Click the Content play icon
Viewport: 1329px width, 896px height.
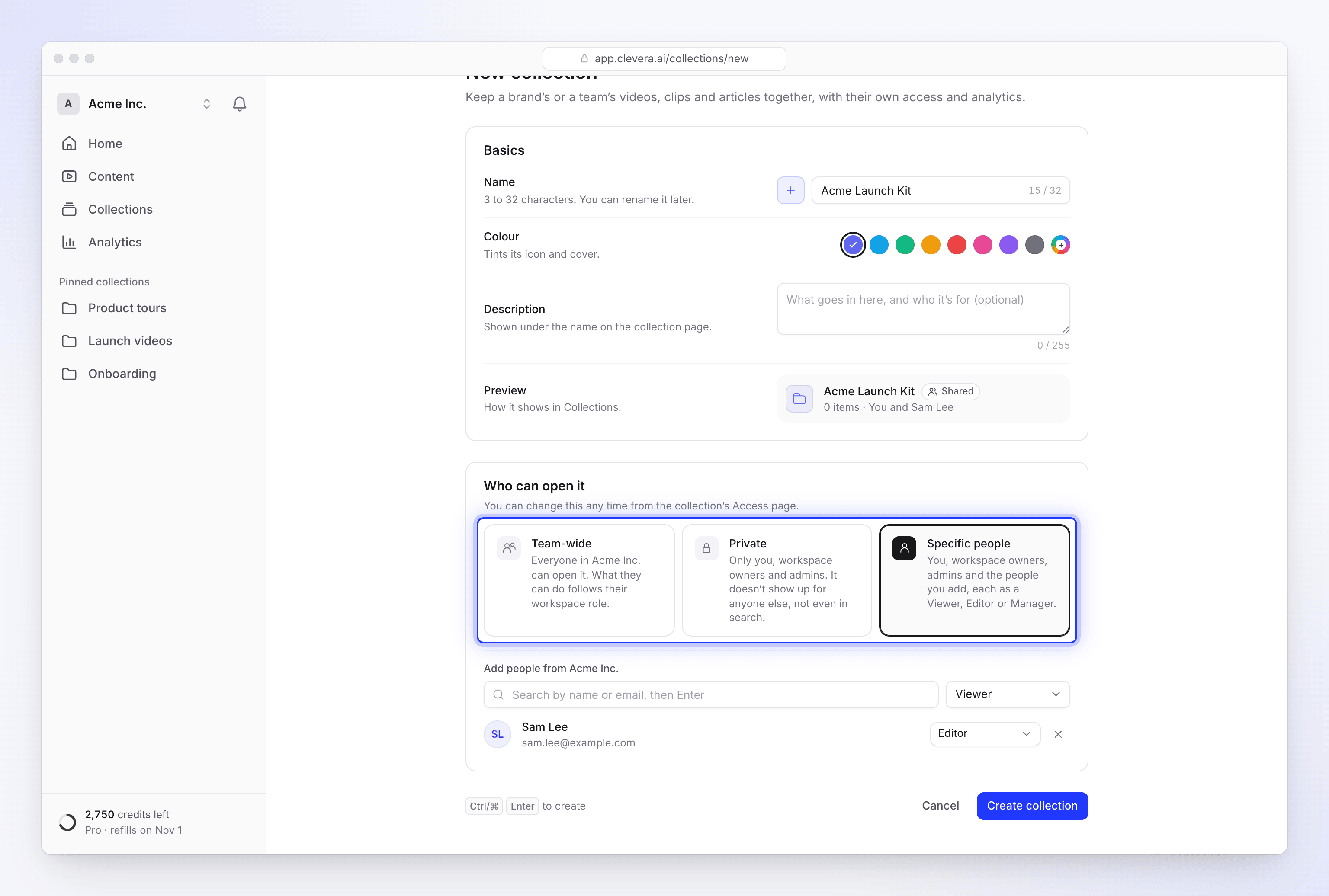pos(69,176)
